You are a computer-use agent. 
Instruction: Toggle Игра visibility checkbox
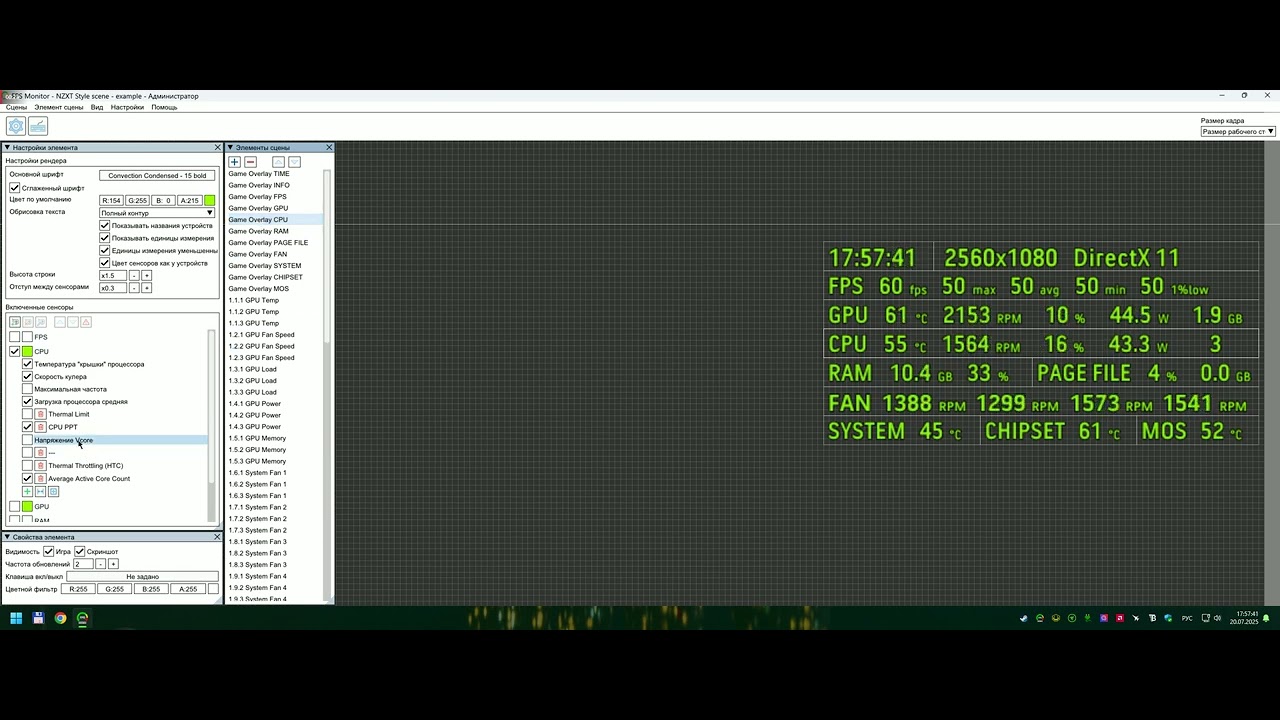pyautogui.click(x=49, y=551)
